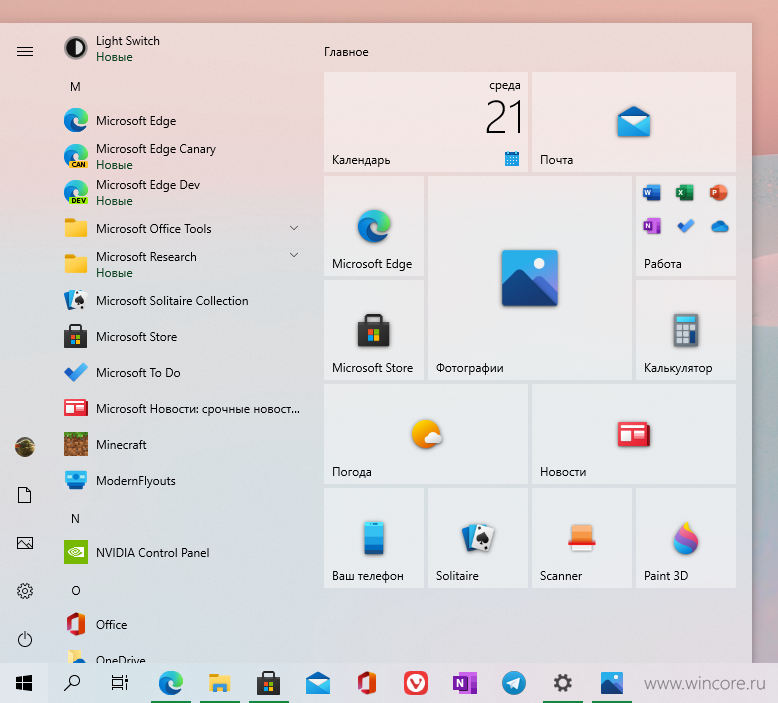
Task: Open the Калькулятор tile
Action: tap(686, 330)
